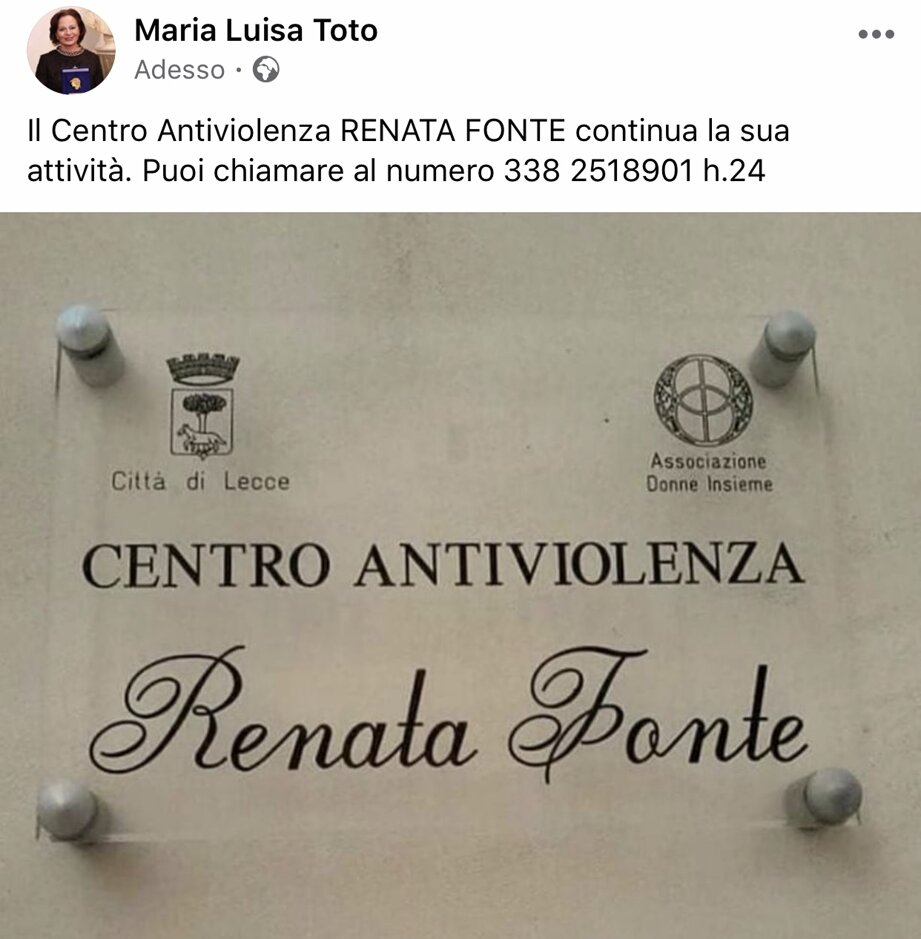Click the 'Città di Lecce' caption text
This screenshot has height=939, width=921.
tap(200, 481)
